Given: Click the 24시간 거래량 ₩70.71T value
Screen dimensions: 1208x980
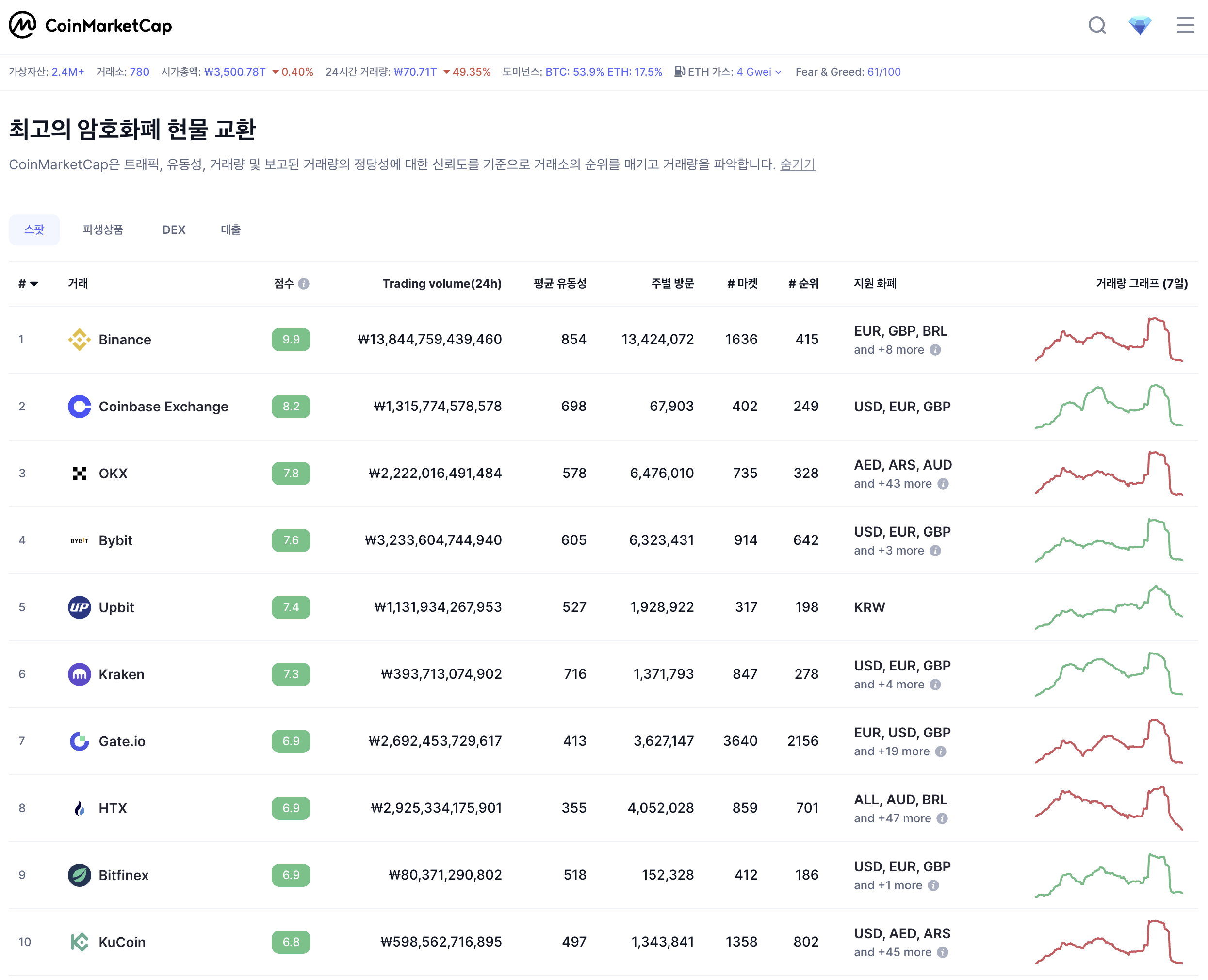Looking at the screenshot, I should tap(415, 72).
